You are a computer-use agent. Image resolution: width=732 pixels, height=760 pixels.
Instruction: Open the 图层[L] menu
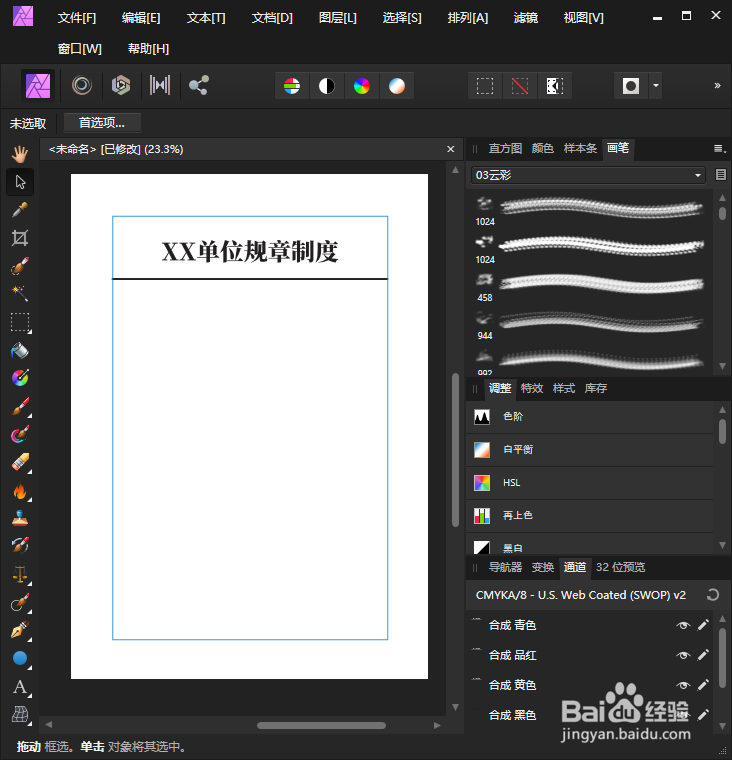[x=337, y=18]
